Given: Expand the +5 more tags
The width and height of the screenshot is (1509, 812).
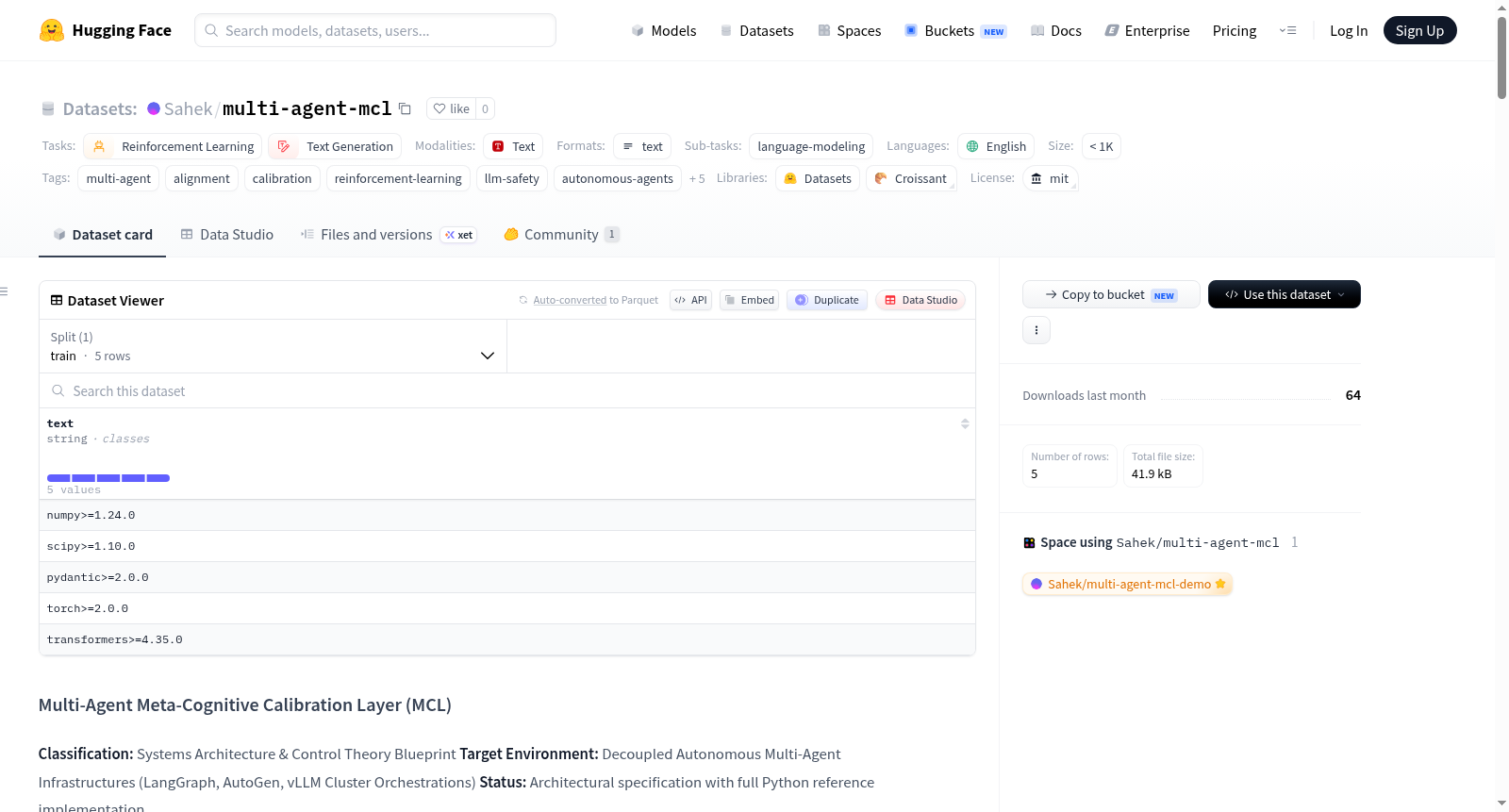Looking at the screenshot, I should (697, 178).
